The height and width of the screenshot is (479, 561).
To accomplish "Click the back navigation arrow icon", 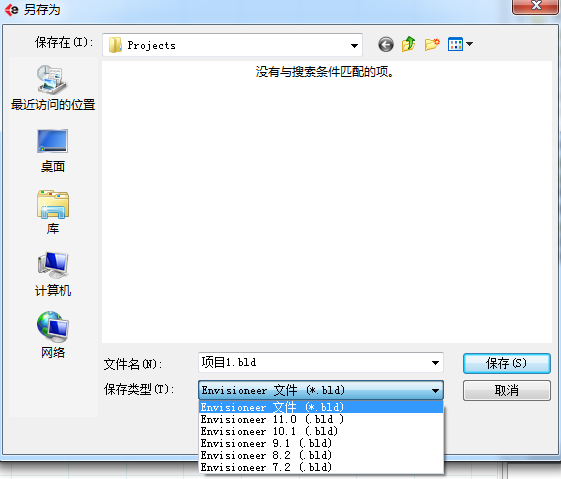I will (x=386, y=45).
